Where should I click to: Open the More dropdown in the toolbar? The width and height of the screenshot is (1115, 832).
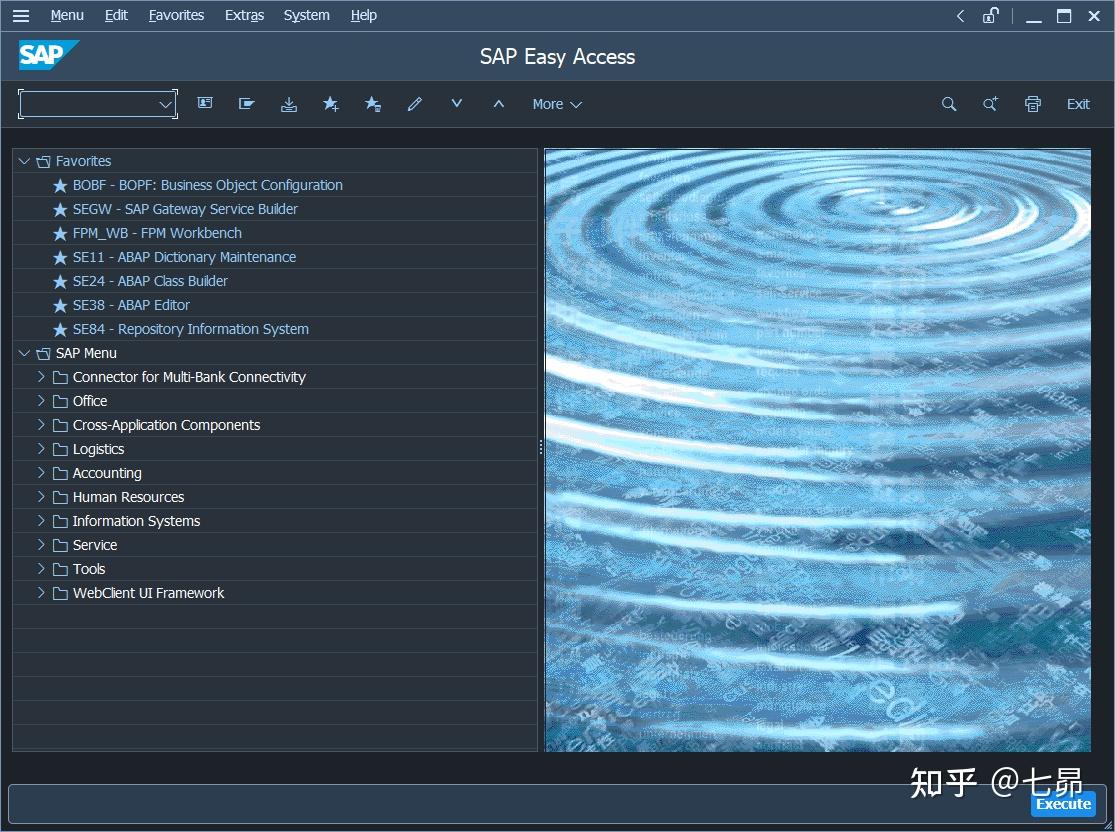557,104
